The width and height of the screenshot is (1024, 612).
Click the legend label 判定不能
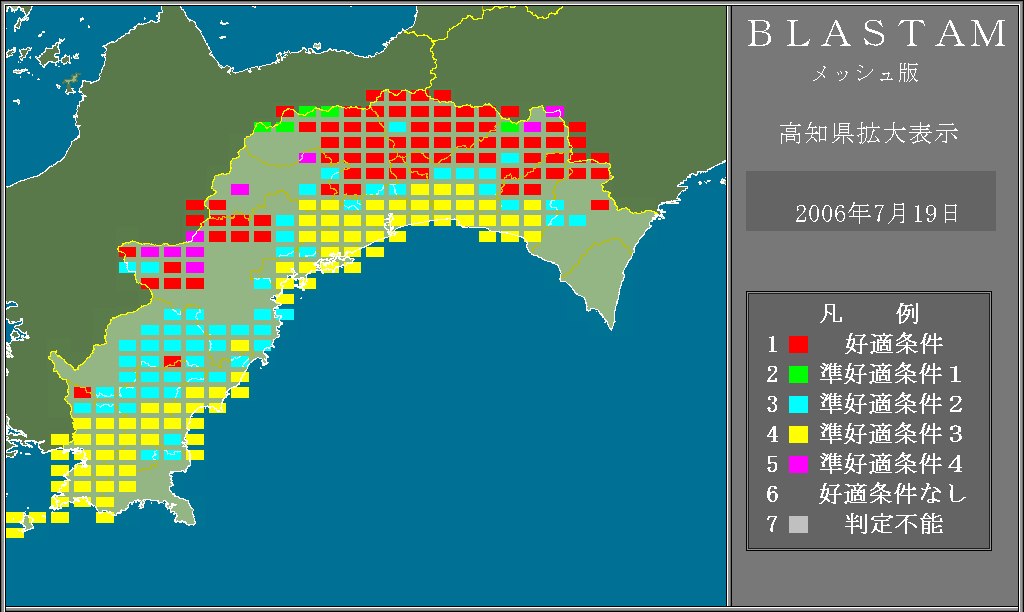pos(893,524)
